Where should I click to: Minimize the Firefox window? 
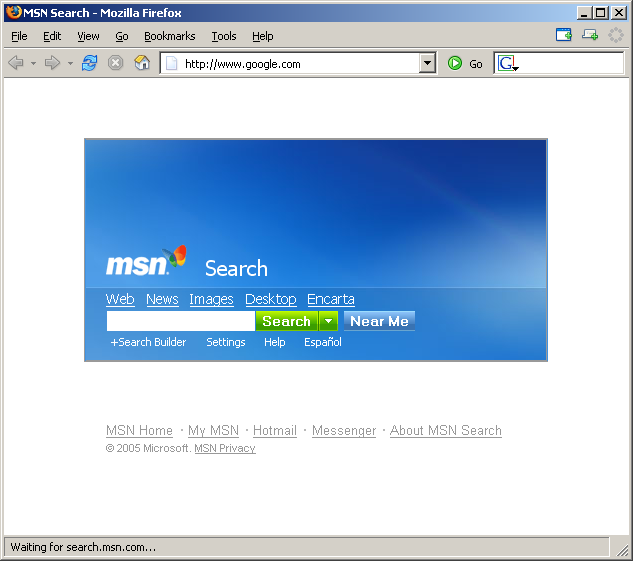584,13
